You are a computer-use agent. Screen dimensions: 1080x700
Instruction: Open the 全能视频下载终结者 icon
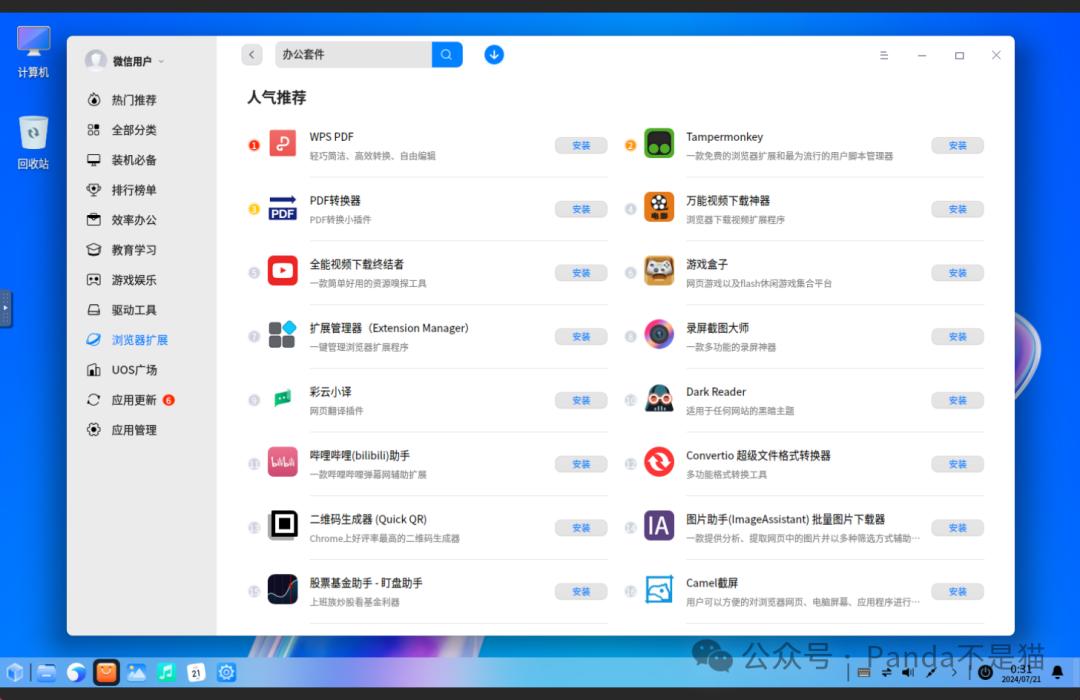[x=282, y=271]
